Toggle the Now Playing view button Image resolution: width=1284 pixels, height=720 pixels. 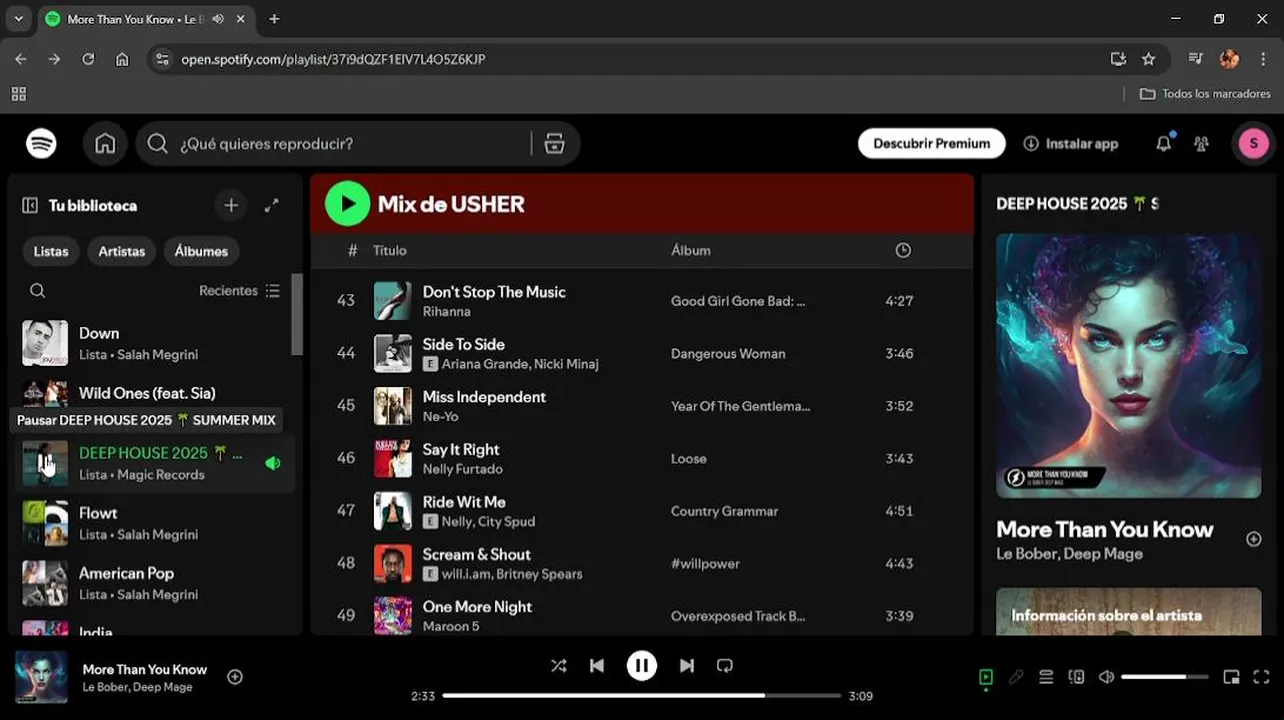click(986, 677)
